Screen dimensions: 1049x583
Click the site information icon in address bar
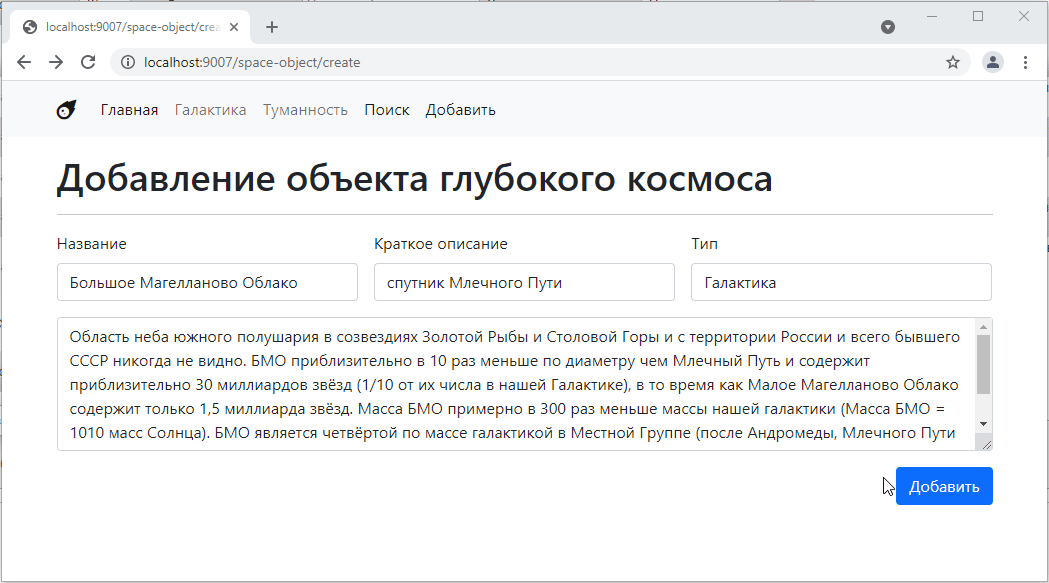[127, 62]
